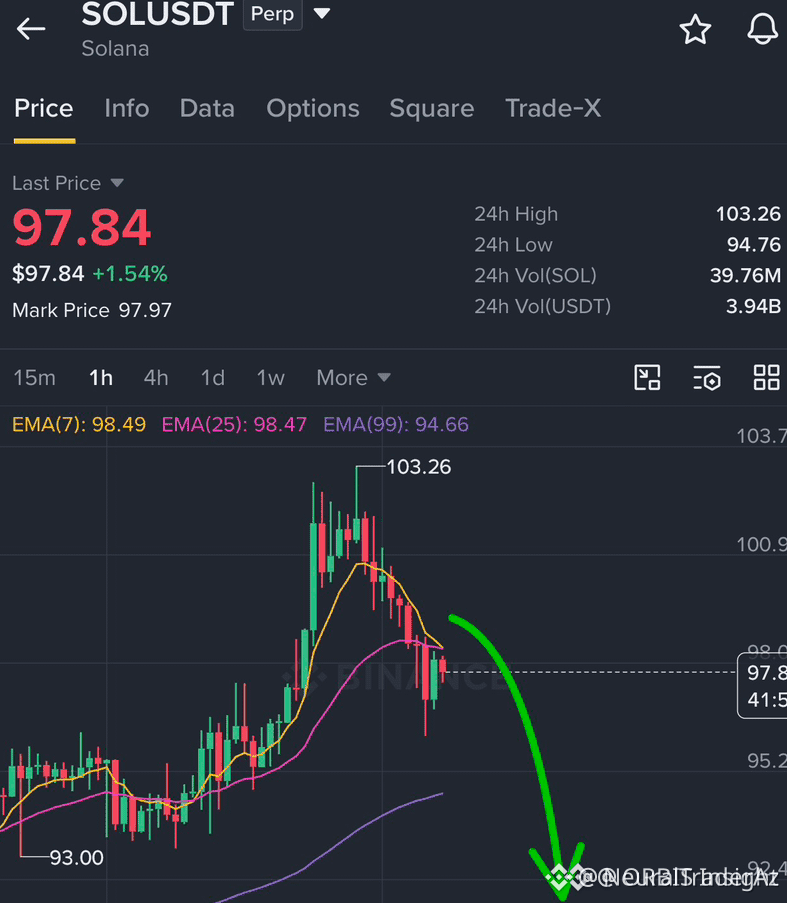
Task: Tap the Solana subtitle
Action: [115, 48]
